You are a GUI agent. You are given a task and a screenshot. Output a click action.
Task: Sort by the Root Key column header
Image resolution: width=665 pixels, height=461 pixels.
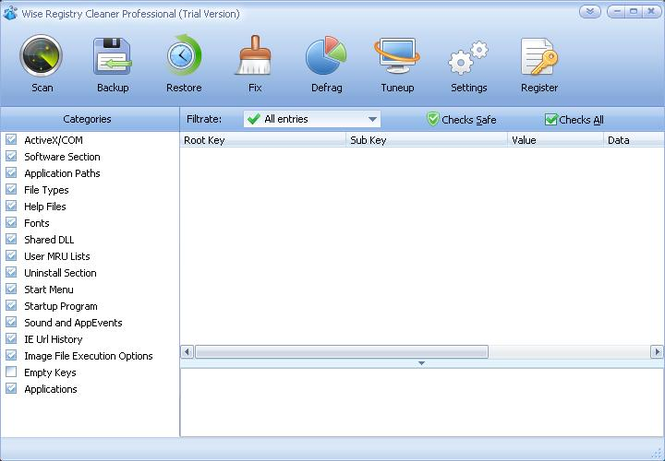[x=263, y=140]
